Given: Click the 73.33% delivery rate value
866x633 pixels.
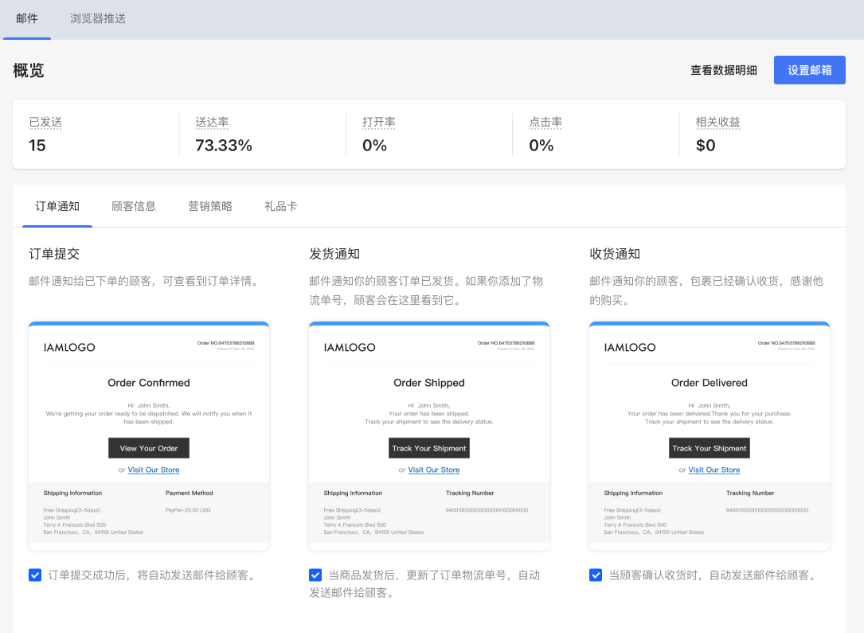Looking at the screenshot, I should tap(224, 145).
